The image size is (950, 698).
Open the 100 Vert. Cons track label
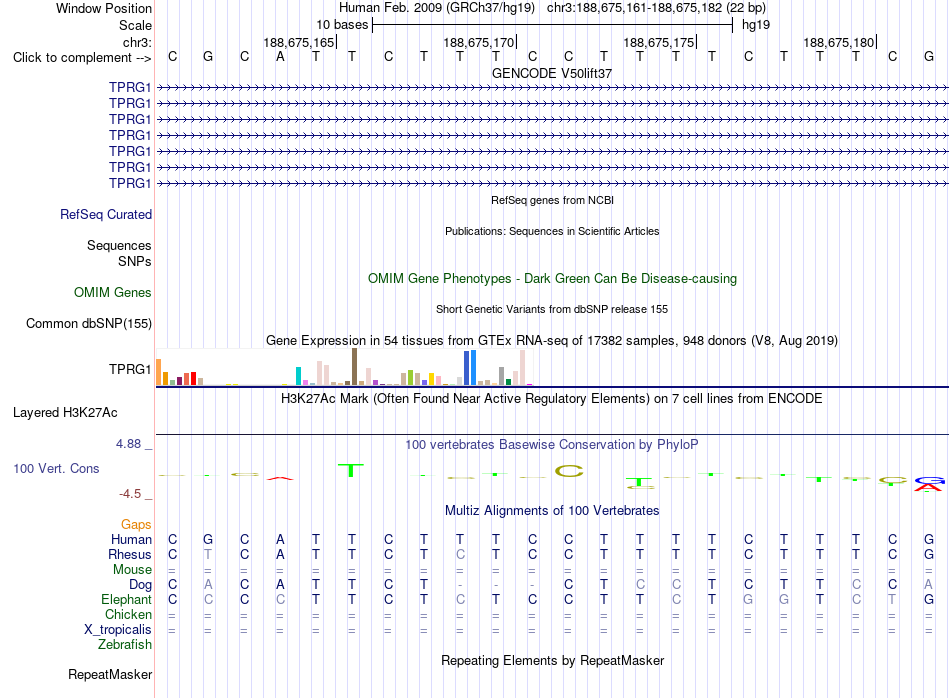(56, 468)
